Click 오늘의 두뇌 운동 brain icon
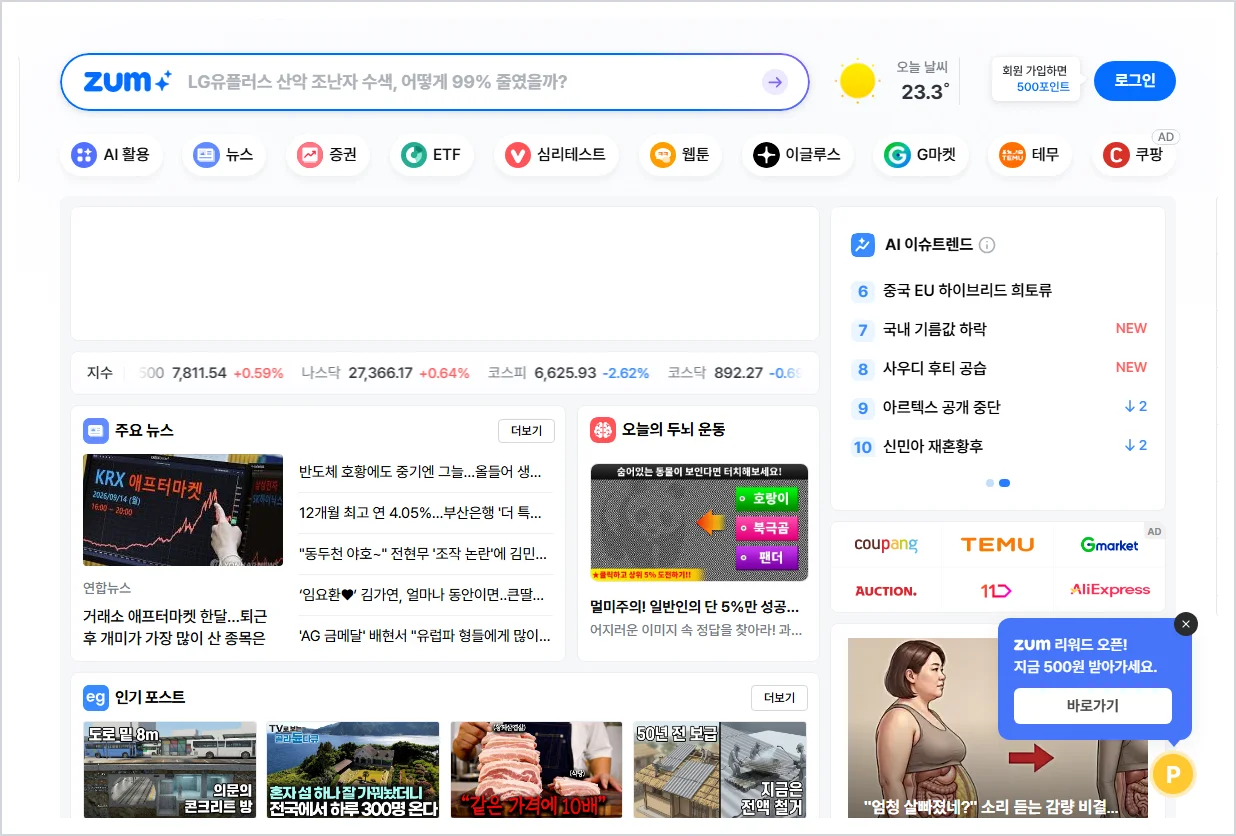The width and height of the screenshot is (1236, 836). (603, 430)
